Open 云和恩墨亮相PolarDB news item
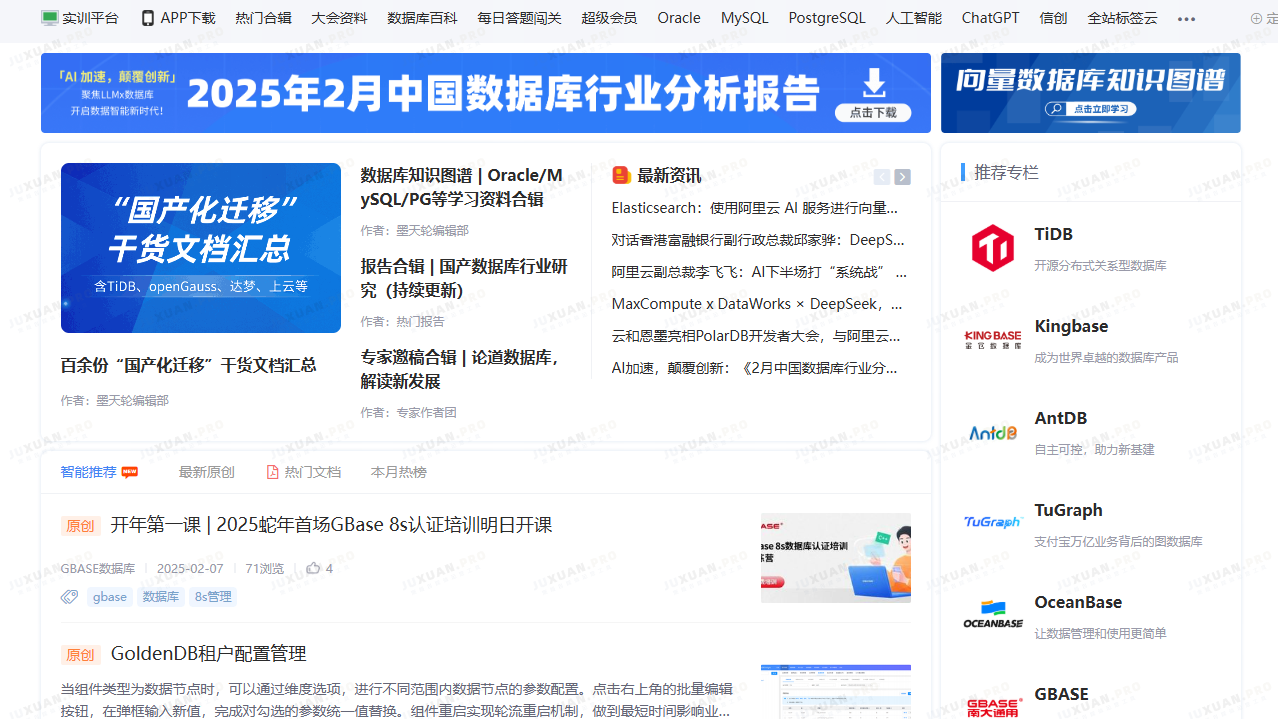 coord(756,336)
